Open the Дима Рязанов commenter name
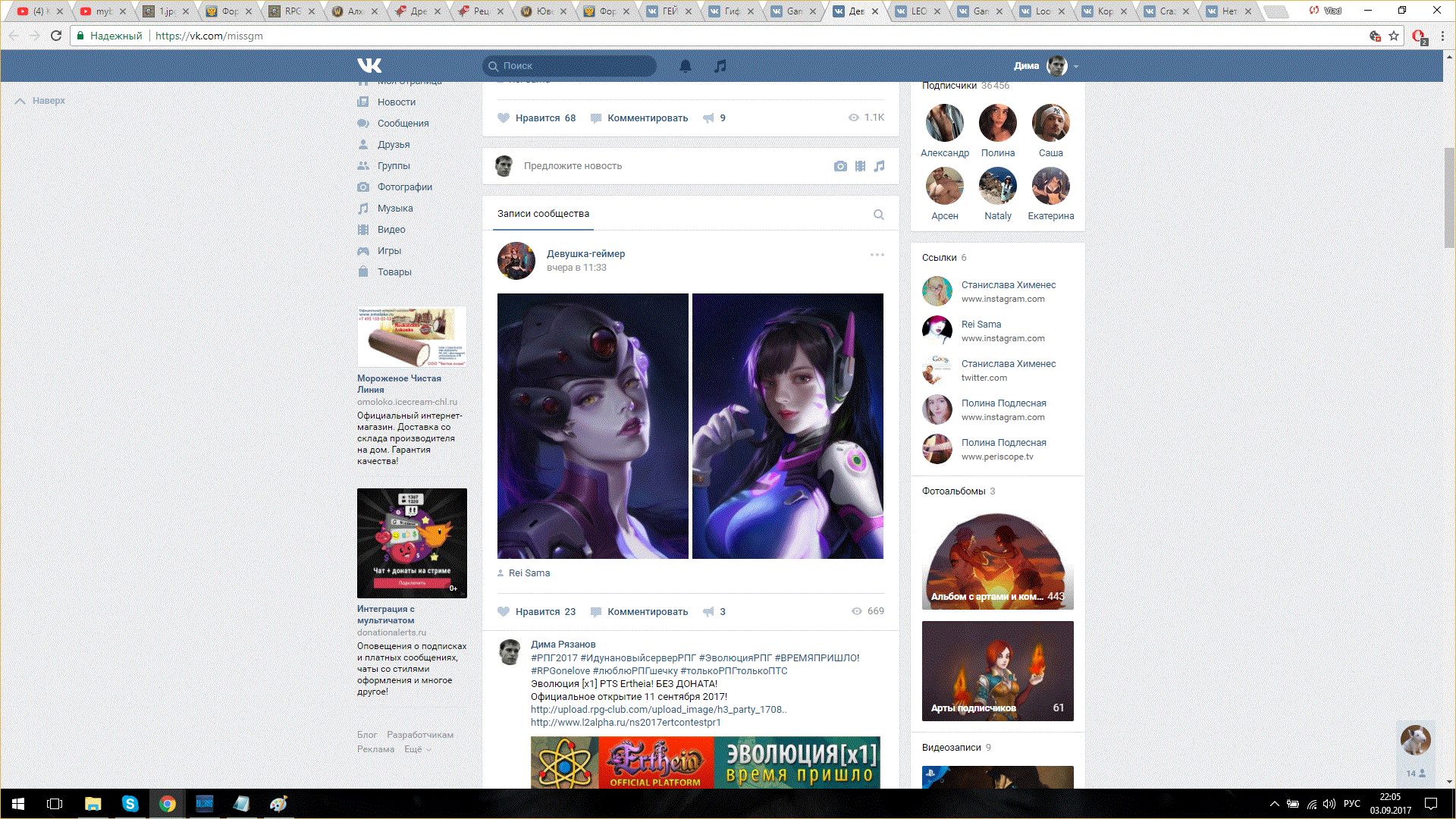Screen dimensions: 1456x819 click(563, 645)
